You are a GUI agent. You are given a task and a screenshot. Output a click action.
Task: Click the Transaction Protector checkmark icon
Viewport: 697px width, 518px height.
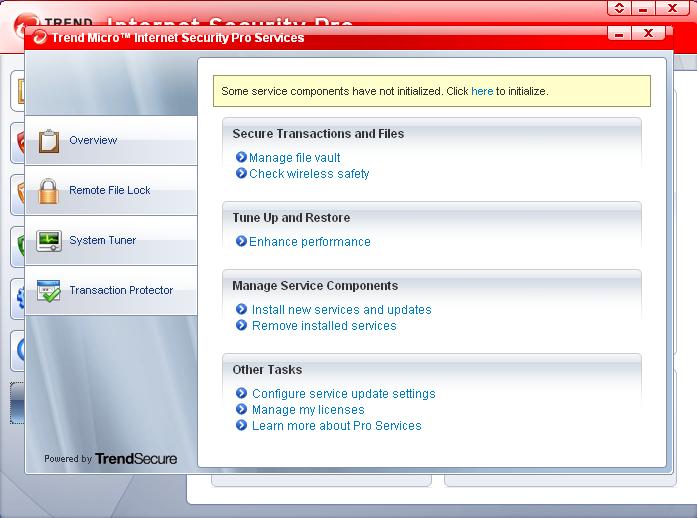48,291
